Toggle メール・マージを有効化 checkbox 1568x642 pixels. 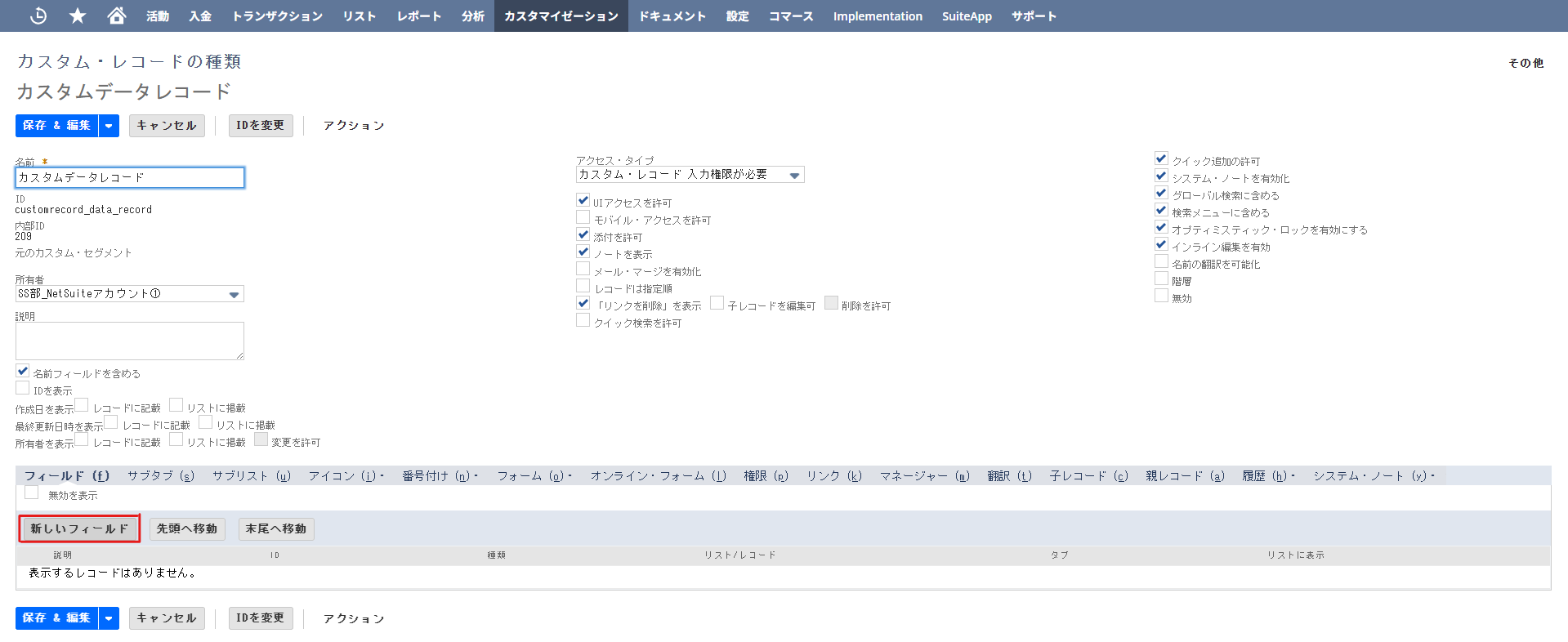583,269
